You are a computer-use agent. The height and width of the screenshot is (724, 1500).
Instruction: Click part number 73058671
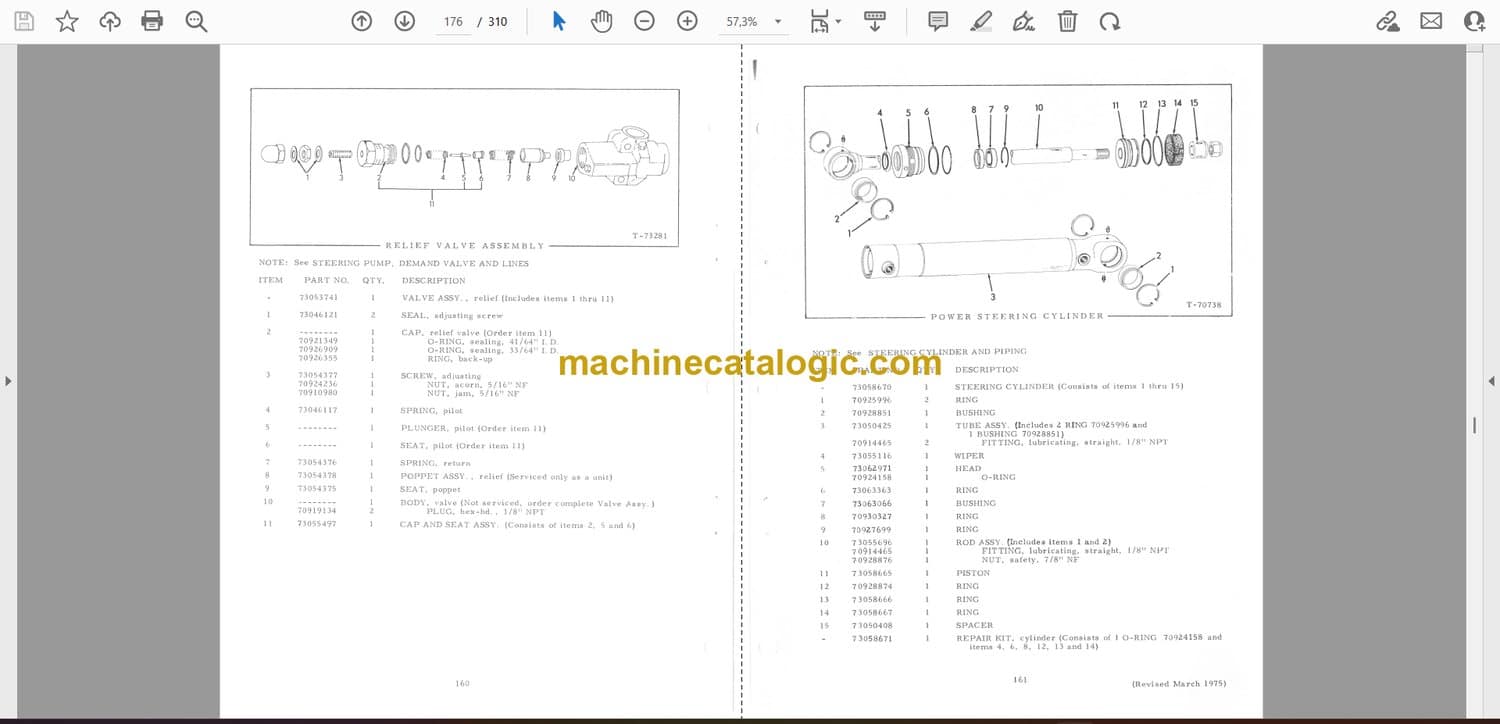pyautogui.click(x=872, y=638)
